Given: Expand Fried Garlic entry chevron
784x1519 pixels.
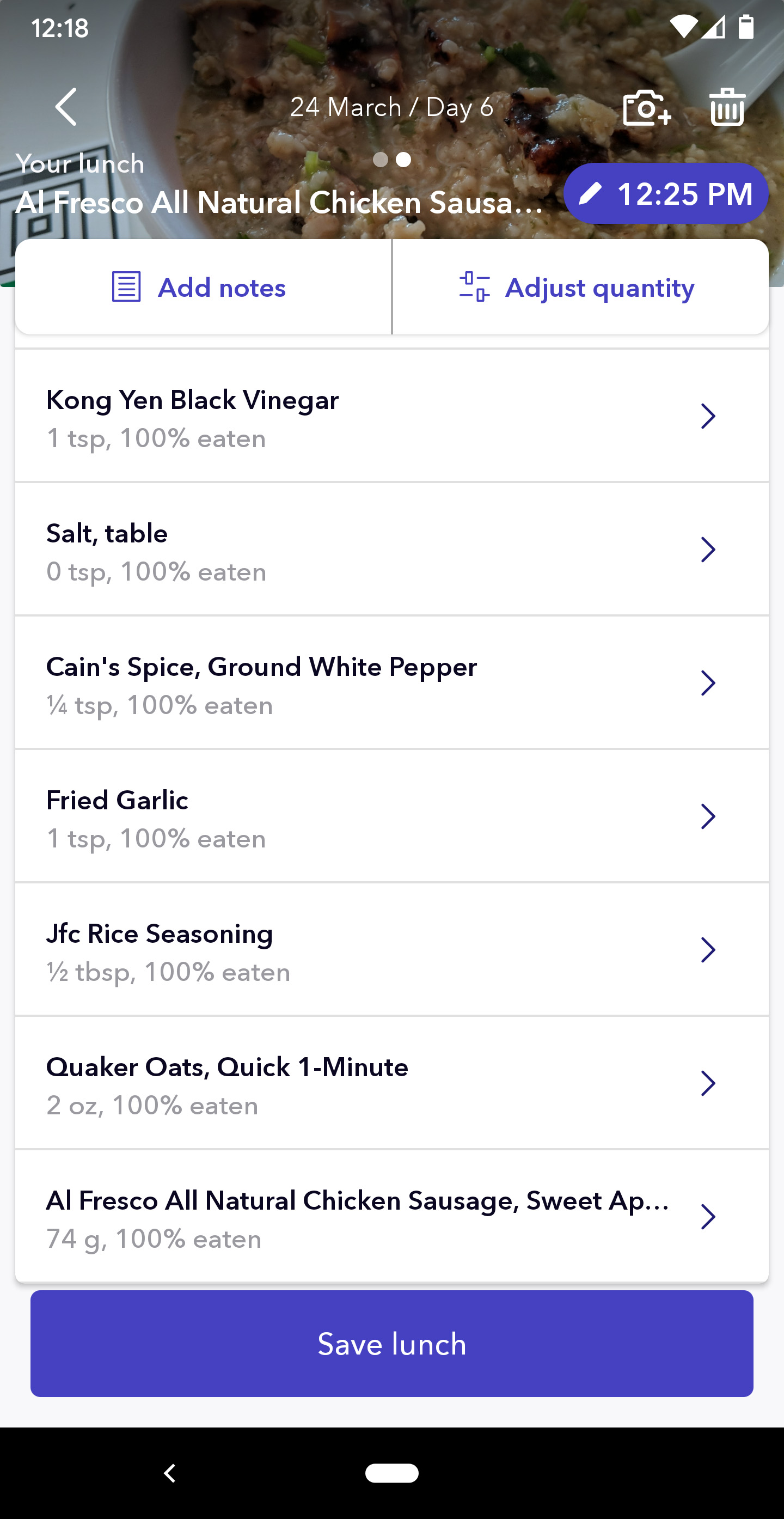Looking at the screenshot, I should click(x=708, y=817).
